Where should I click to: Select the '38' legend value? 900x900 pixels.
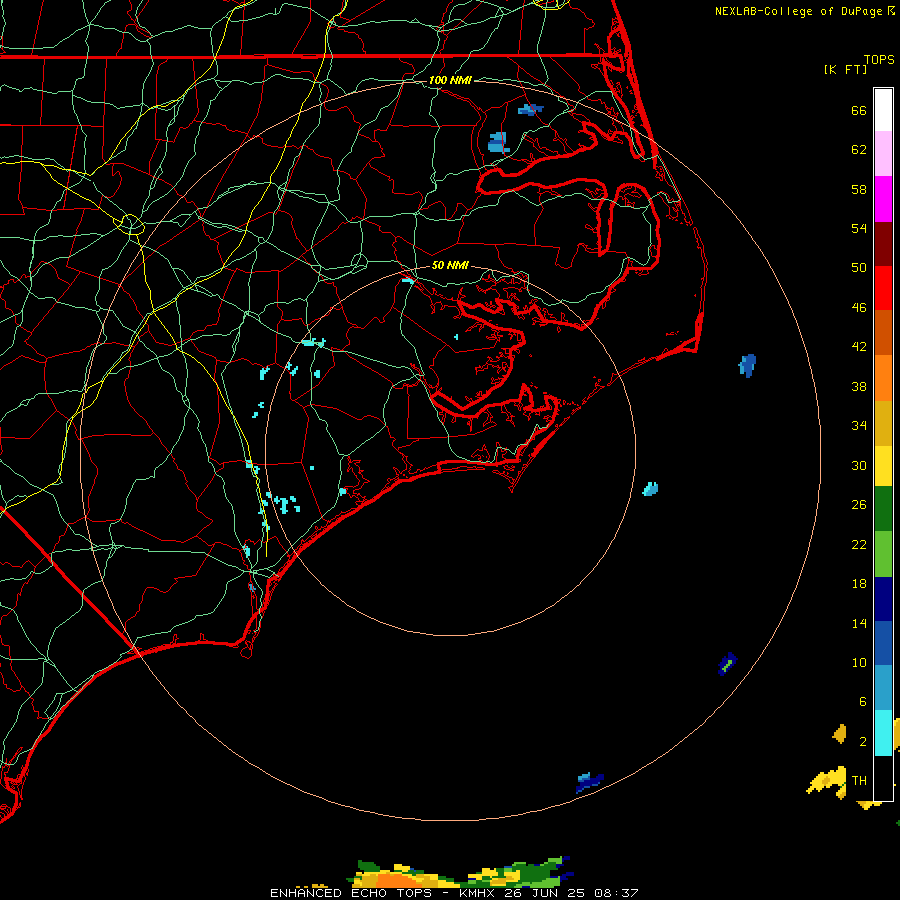pos(859,386)
